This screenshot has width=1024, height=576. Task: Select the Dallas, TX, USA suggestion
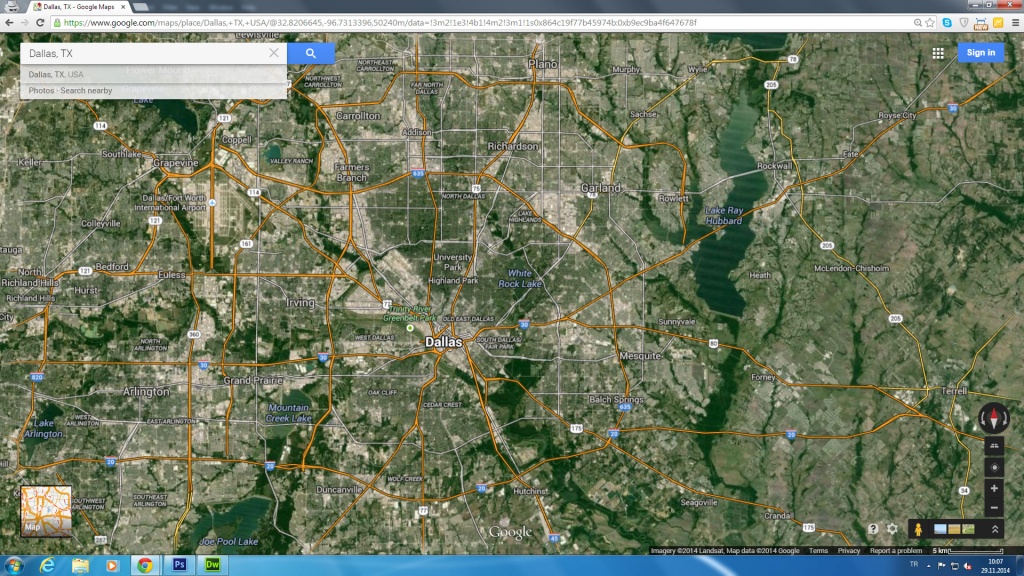[56, 74]
